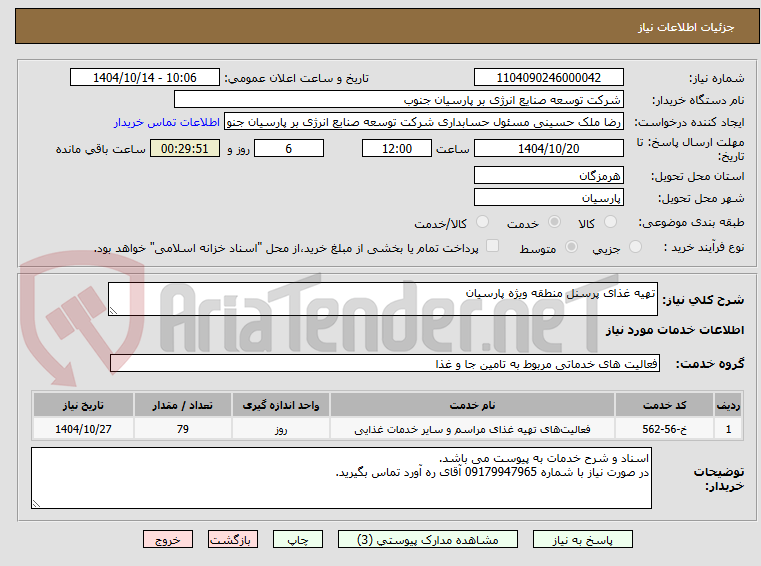Click the general description textarea تهیه غذای پرسنل

[382, 299]
